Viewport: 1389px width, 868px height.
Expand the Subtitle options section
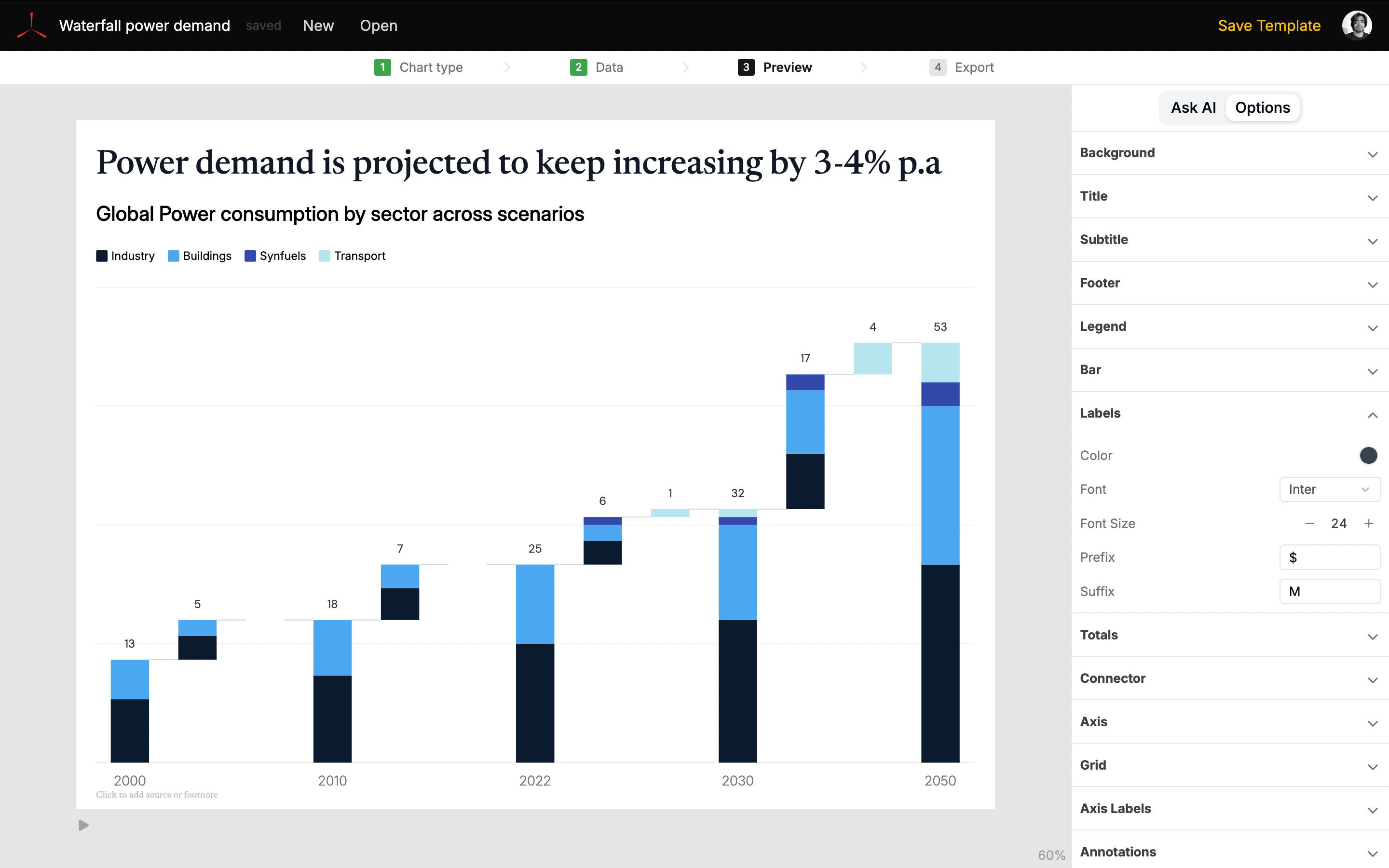(1230, 240)
